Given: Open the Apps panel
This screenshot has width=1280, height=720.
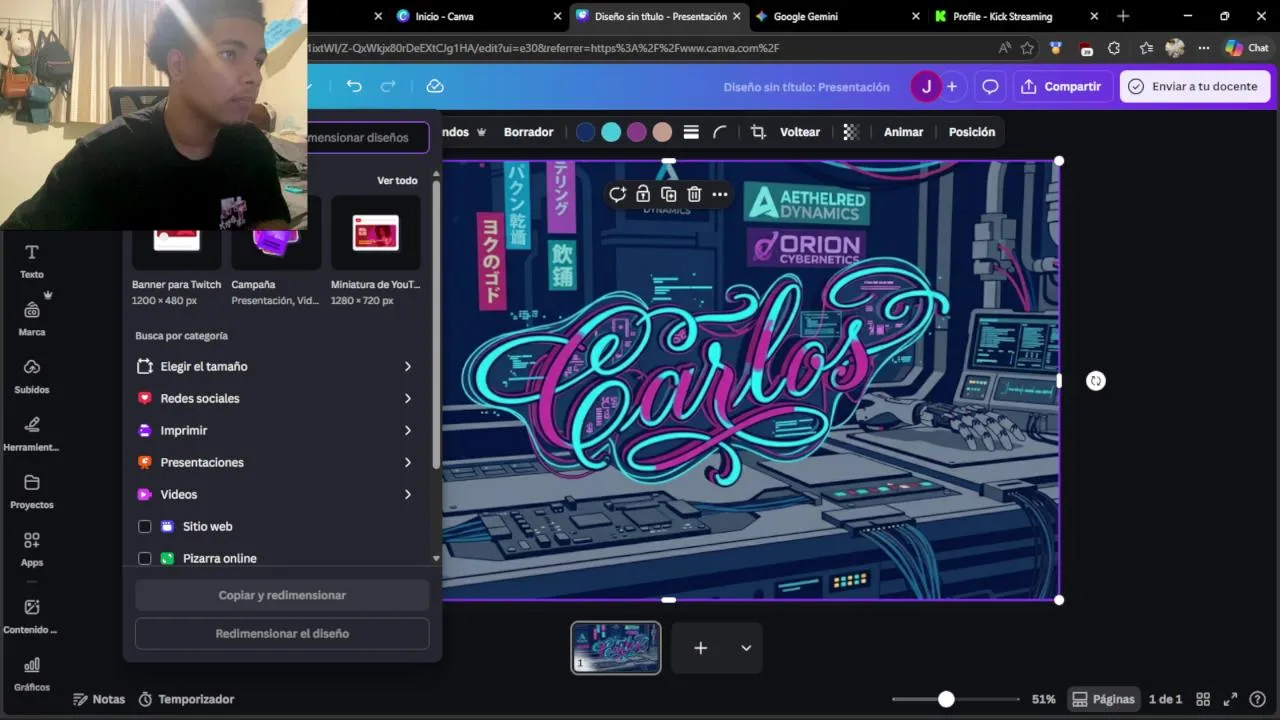Looking at the screenshot, I should pyautogui.click(x=32, y=549).
